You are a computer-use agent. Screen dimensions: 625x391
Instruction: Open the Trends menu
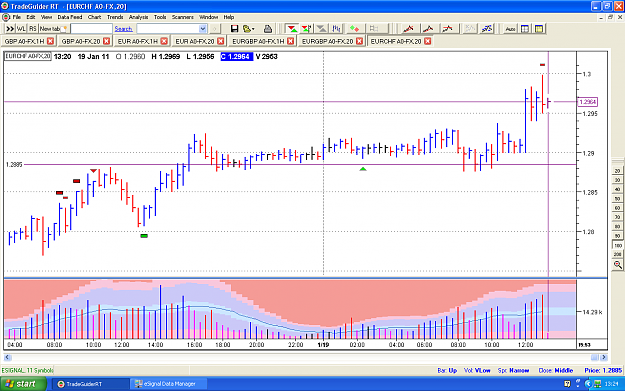[x=115, y=17]
